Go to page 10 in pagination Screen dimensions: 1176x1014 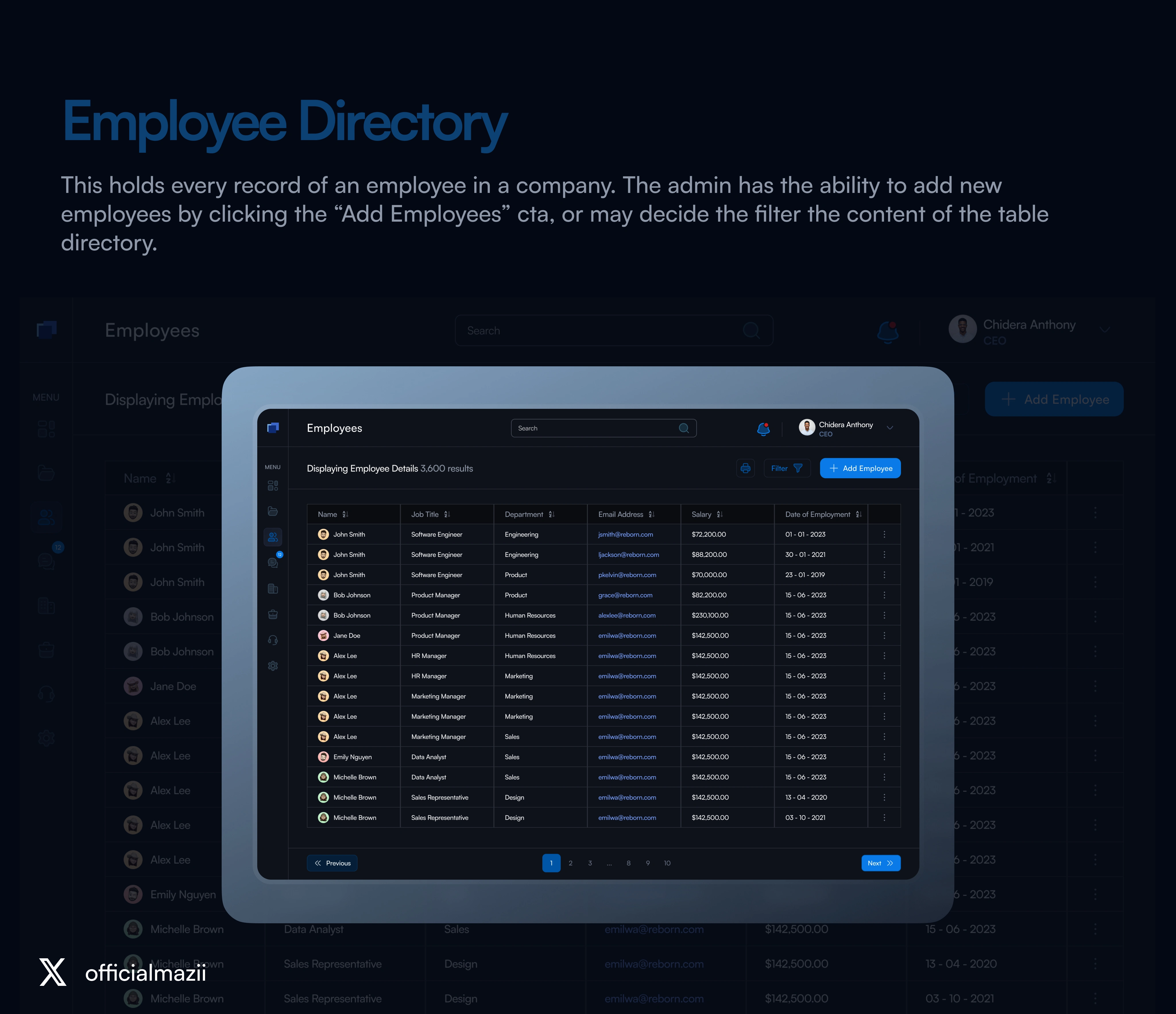[x=667, y=863]
